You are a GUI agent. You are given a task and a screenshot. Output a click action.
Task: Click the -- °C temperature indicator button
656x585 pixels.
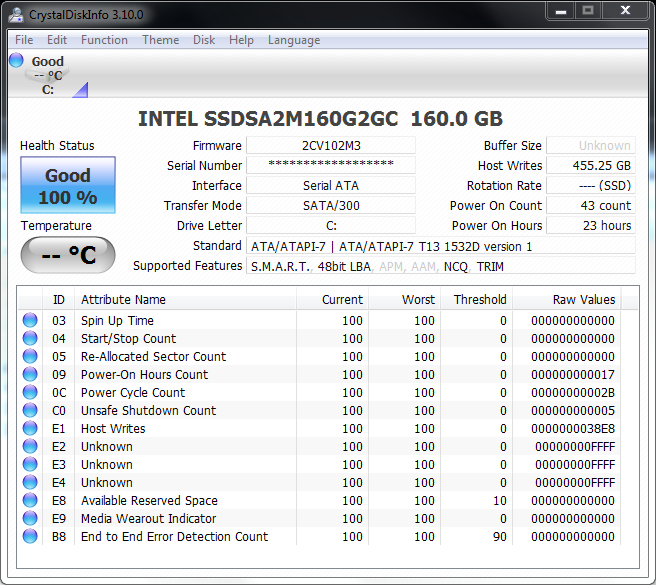coord(68,255)
